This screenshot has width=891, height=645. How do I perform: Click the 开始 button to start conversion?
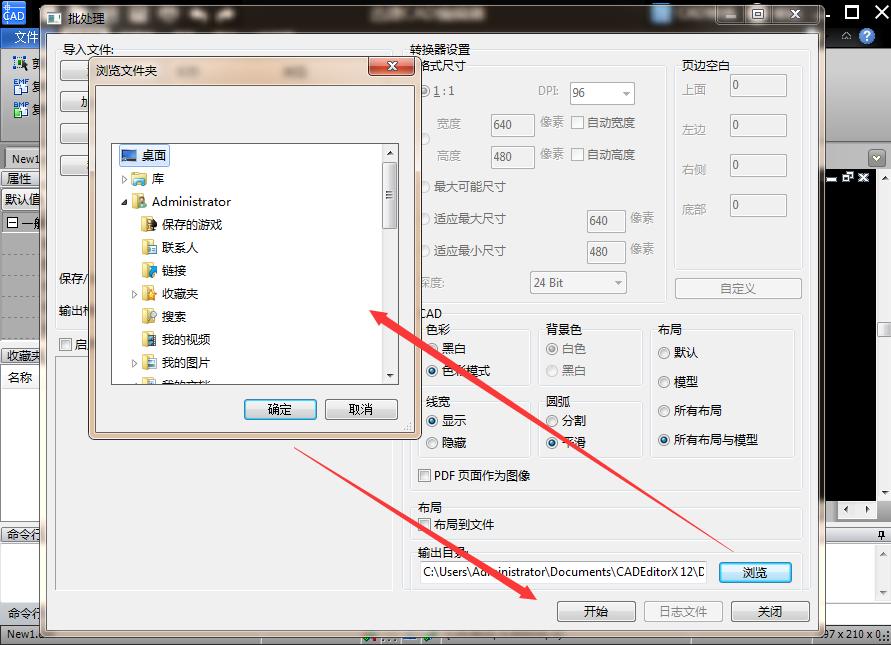(596, 611)
